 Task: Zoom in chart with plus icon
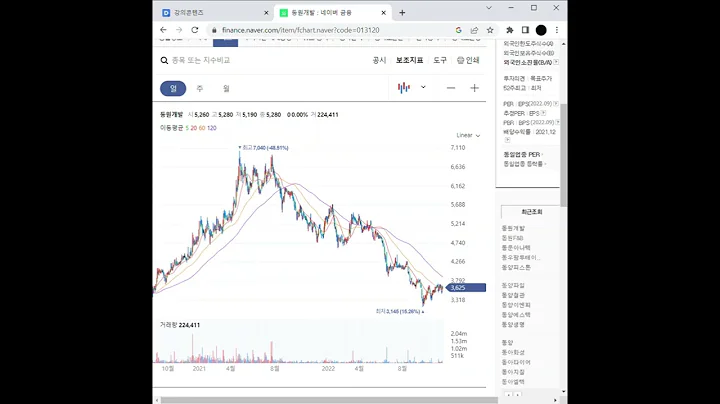(x=474, y=88)
